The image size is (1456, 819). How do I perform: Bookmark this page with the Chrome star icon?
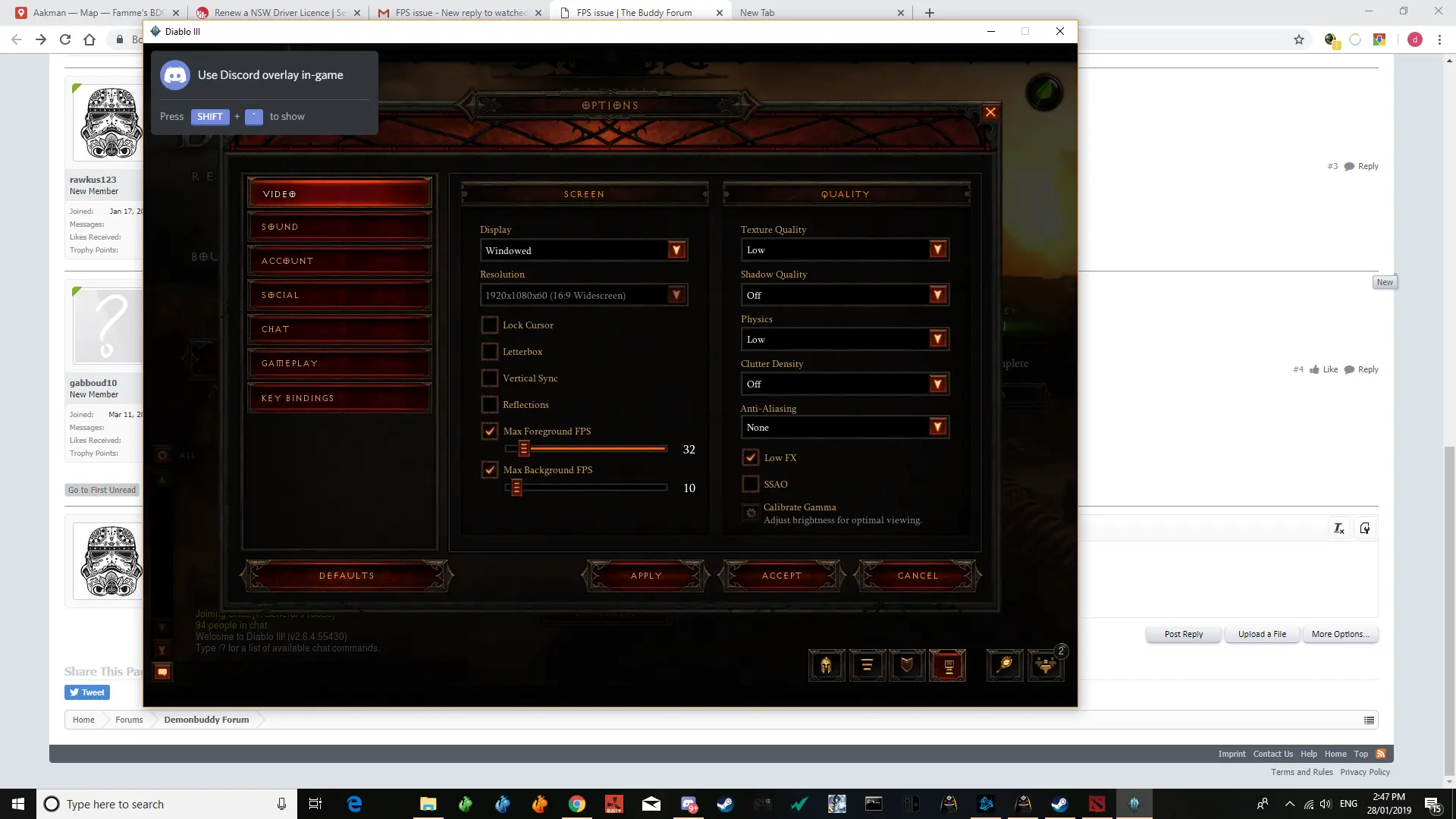point(1299,39)
